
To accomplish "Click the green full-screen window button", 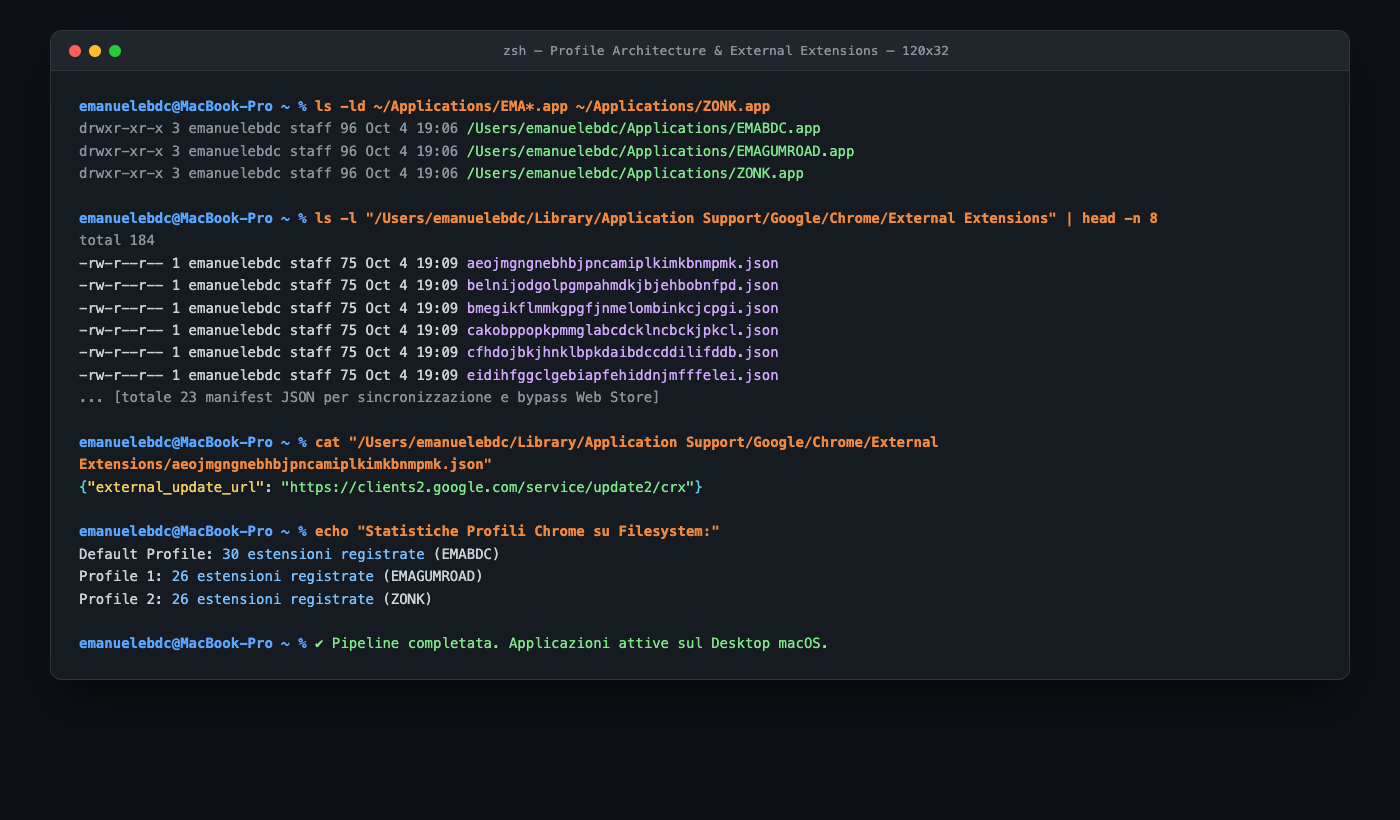I will [115, 51].
